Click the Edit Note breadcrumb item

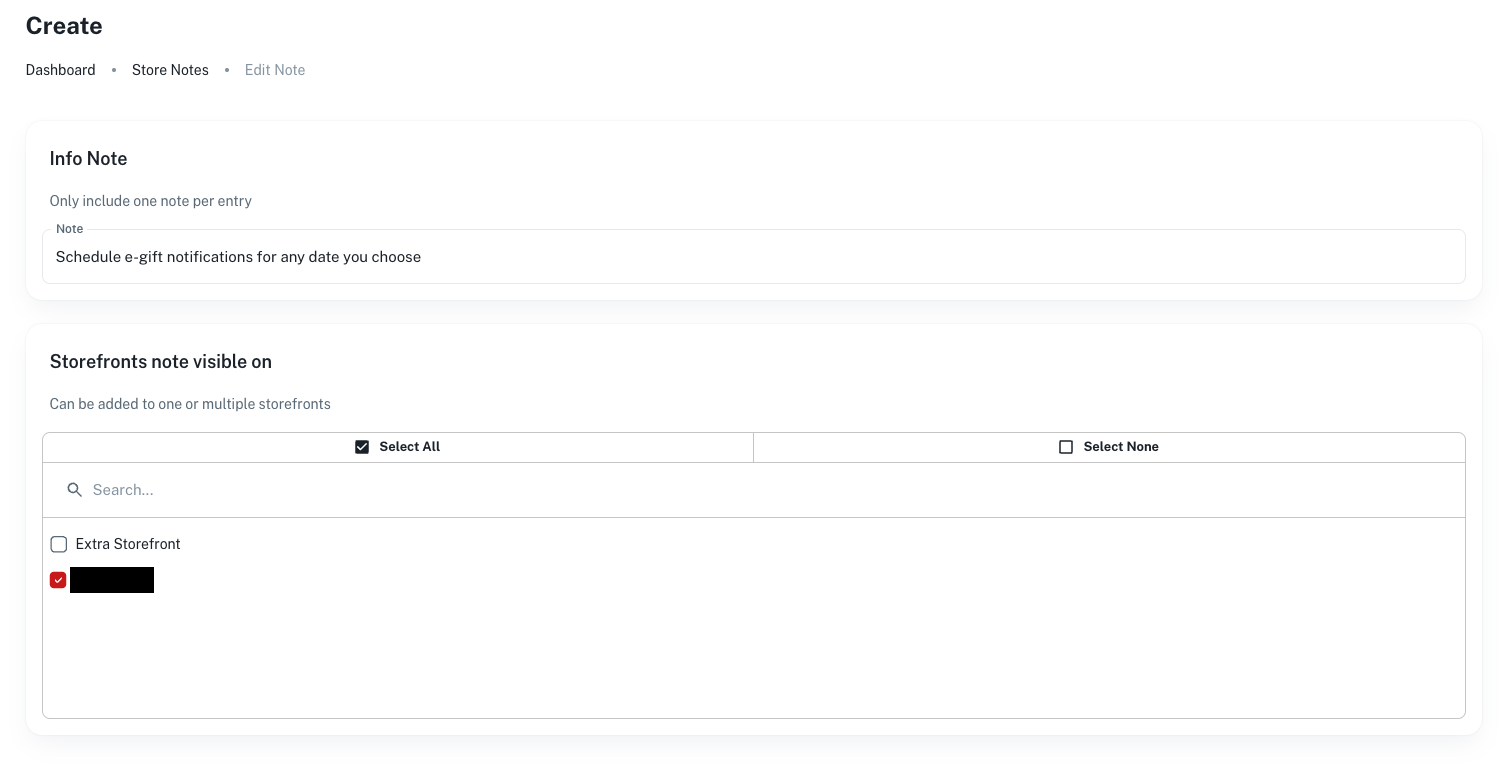pos(275,70)
